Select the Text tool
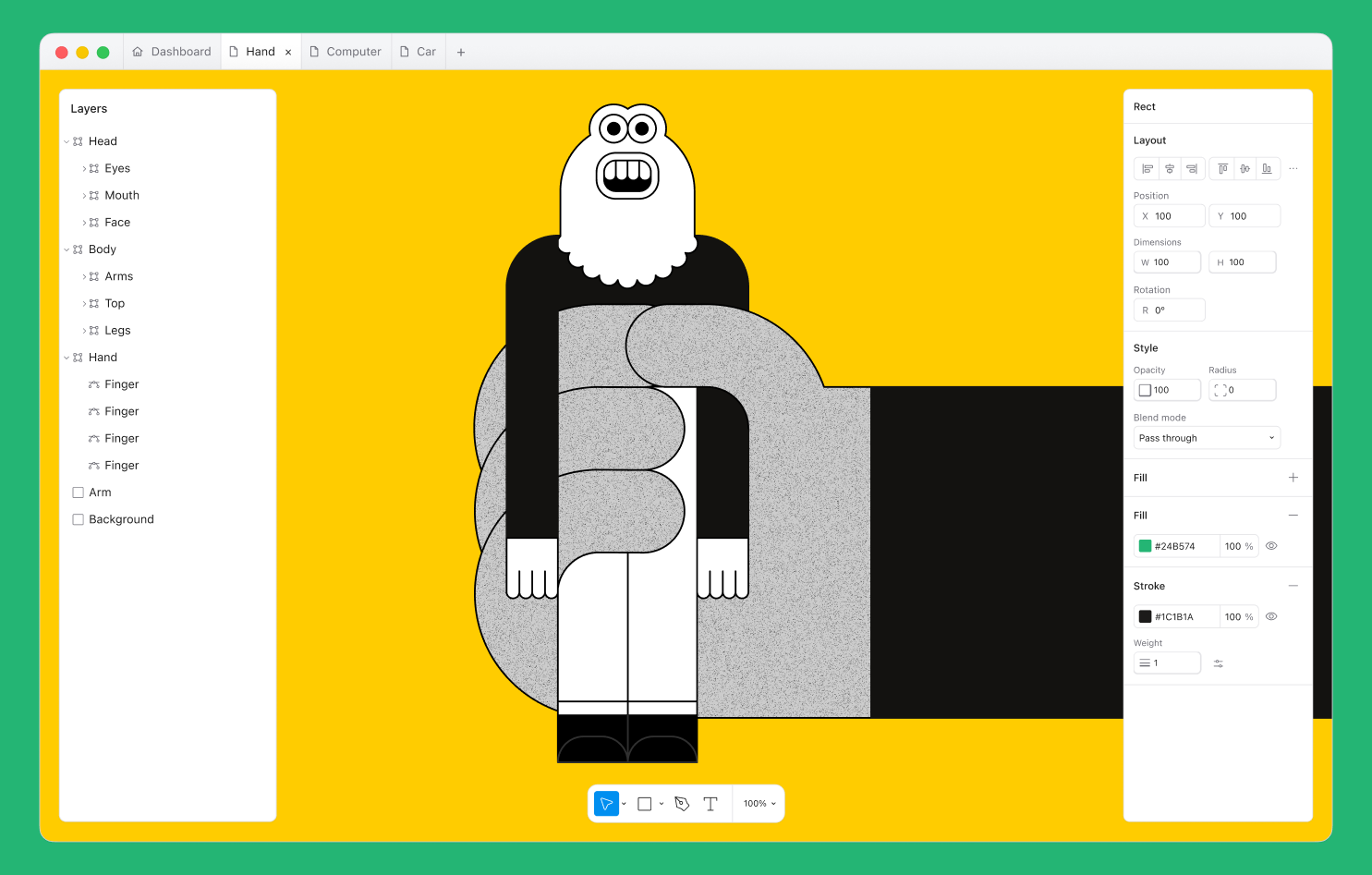This screenshot has width=1372, height=875. (710, 804)
